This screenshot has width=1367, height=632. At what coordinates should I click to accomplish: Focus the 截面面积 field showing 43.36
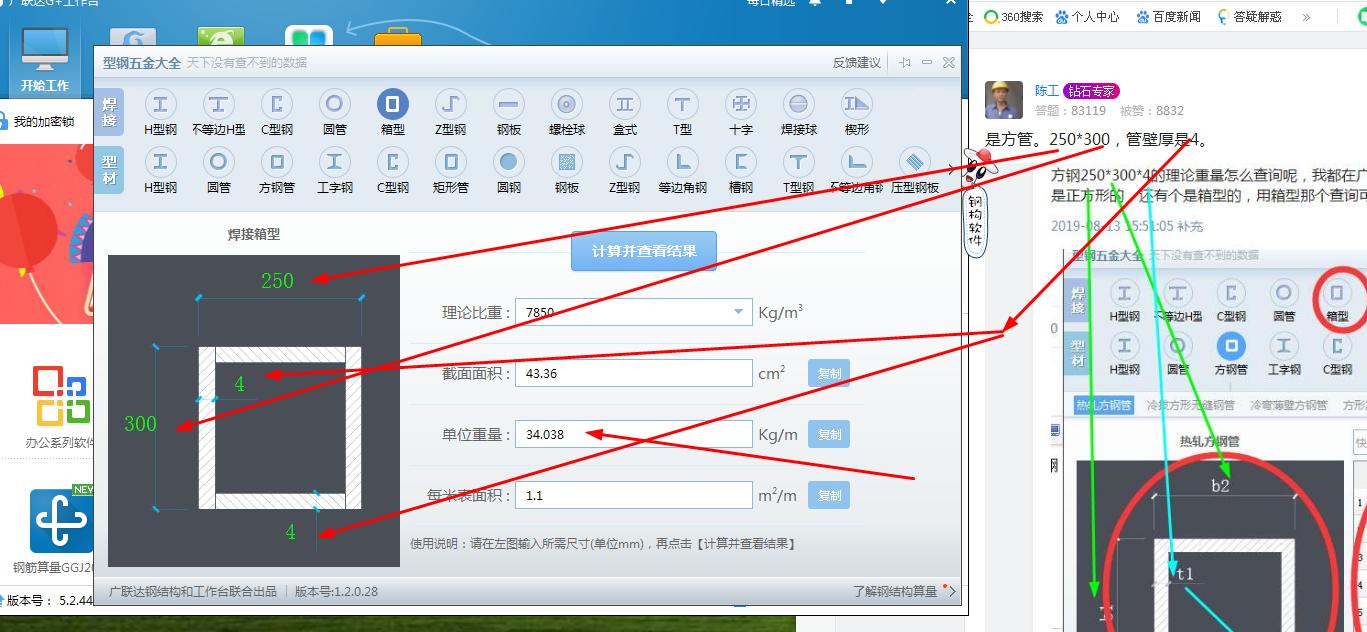633,373
